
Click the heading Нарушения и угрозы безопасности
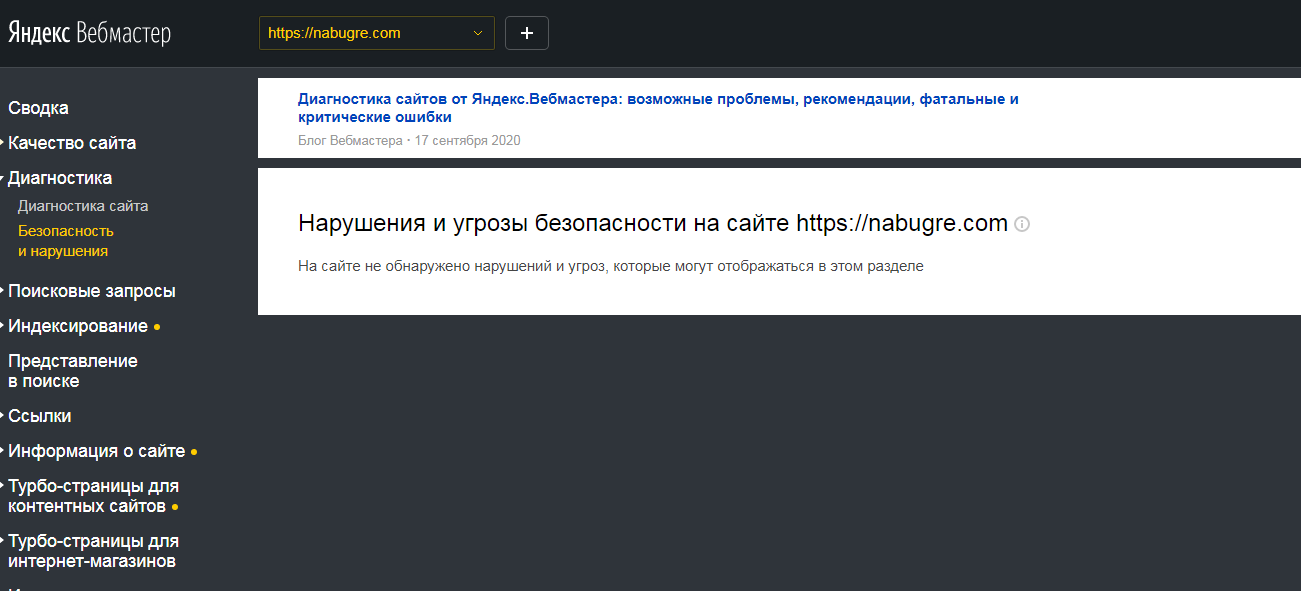(x=653, y=223)
